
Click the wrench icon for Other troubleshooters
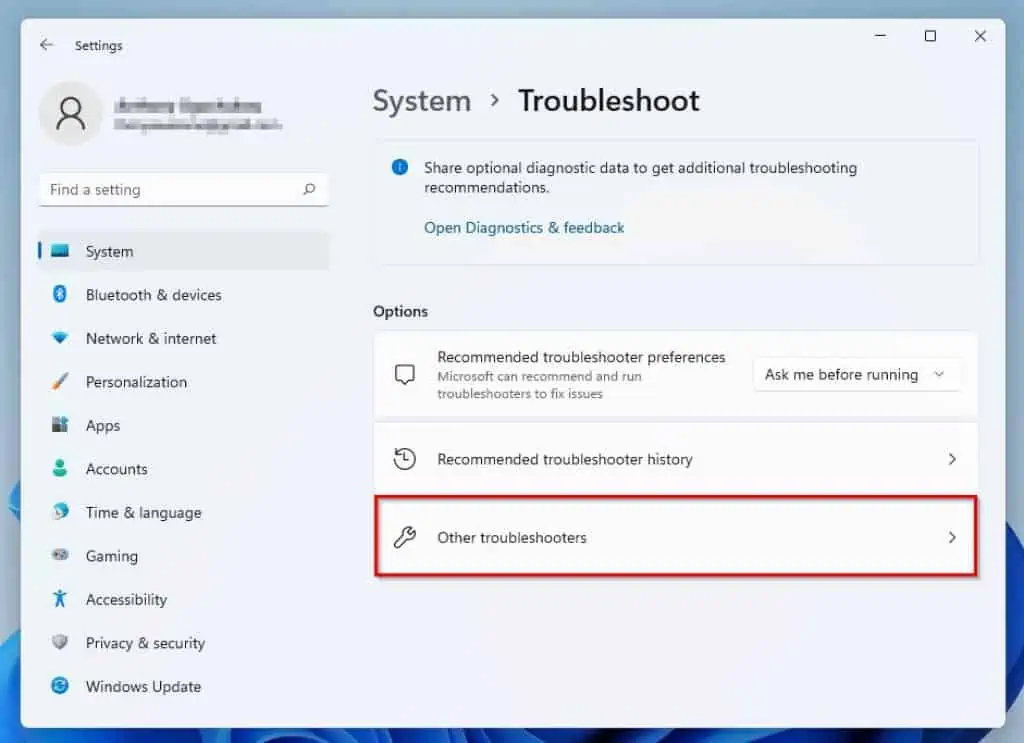click(x=404, y=537)
